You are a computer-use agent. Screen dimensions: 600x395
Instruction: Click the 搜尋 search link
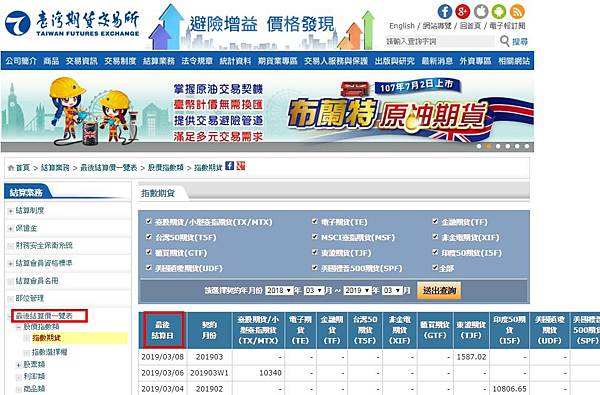pyautogui.click(x=520, y=41)
